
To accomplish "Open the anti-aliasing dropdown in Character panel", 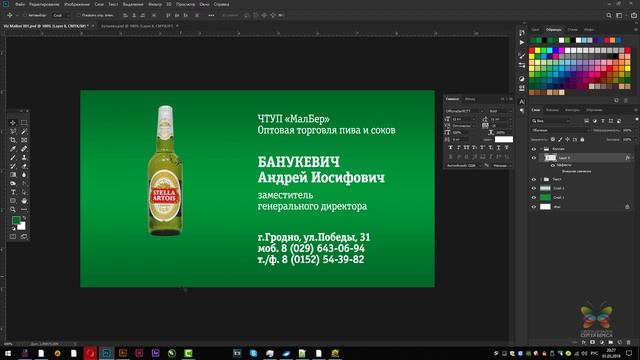I will (x=503, y=165).
